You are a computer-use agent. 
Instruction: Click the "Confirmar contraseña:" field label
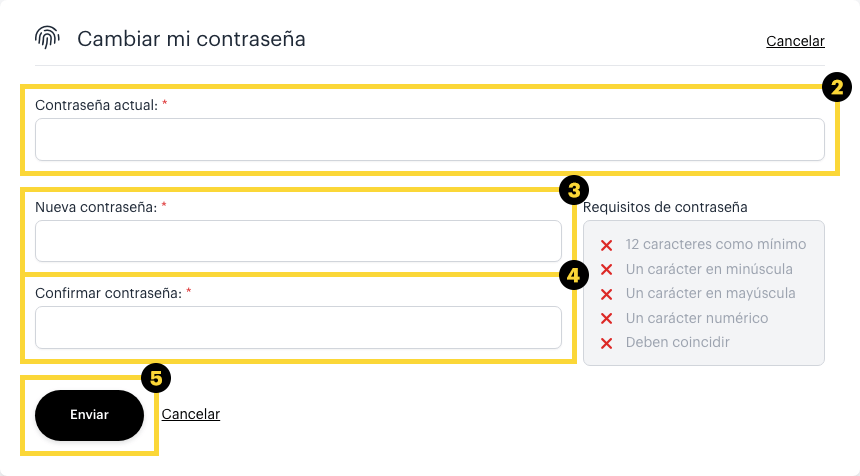[108, 294]
